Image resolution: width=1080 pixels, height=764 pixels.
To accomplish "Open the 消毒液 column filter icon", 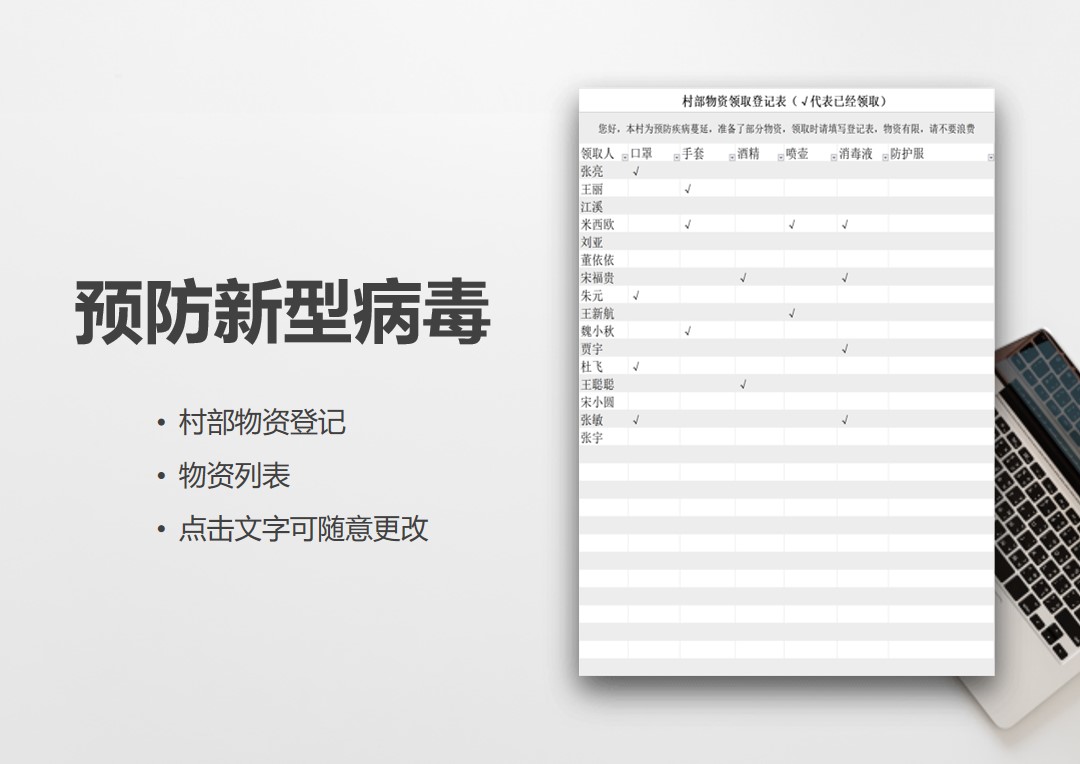I will (884, 157).
